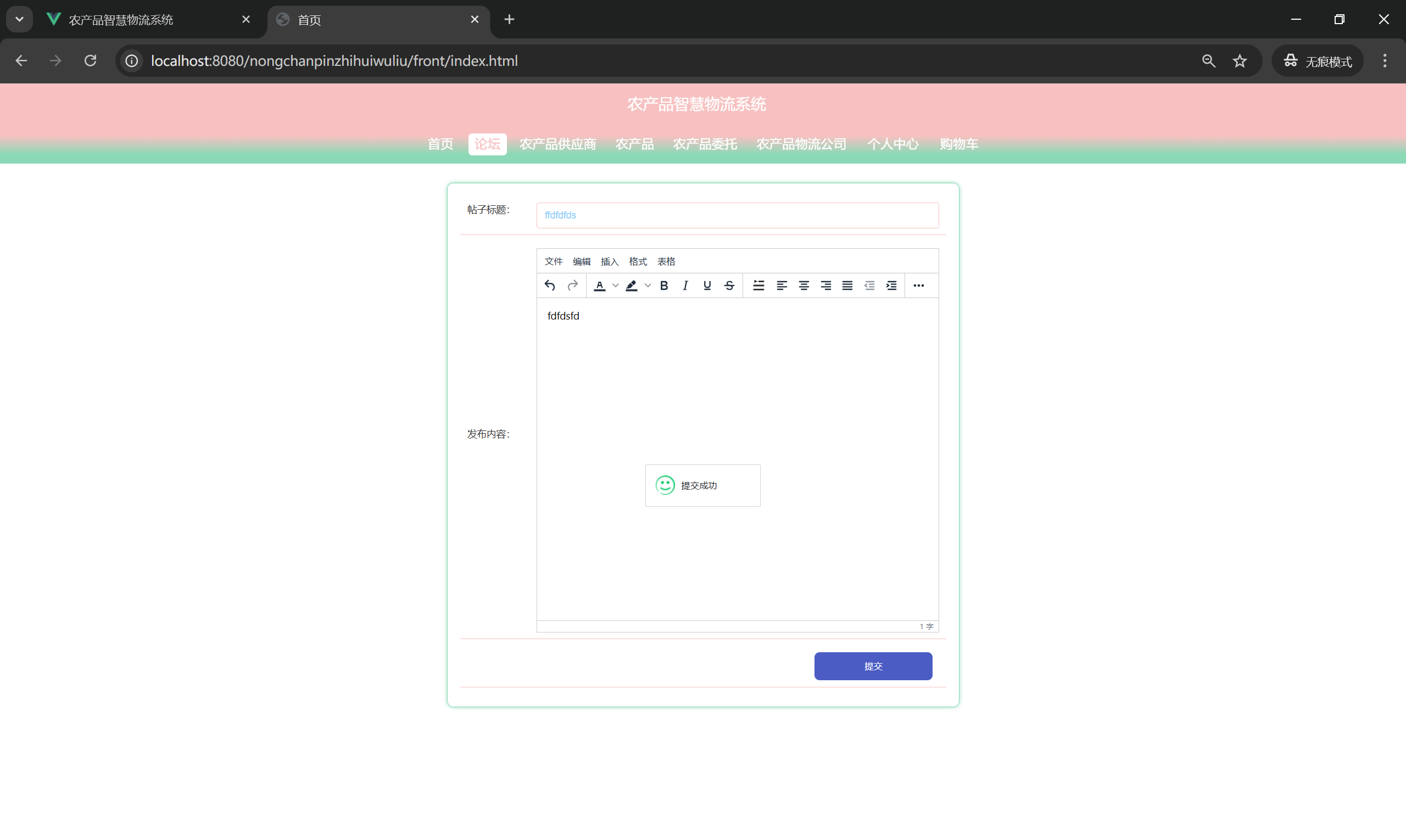Click the line height icon
The image size is (1406, 840).
[758, 285]
